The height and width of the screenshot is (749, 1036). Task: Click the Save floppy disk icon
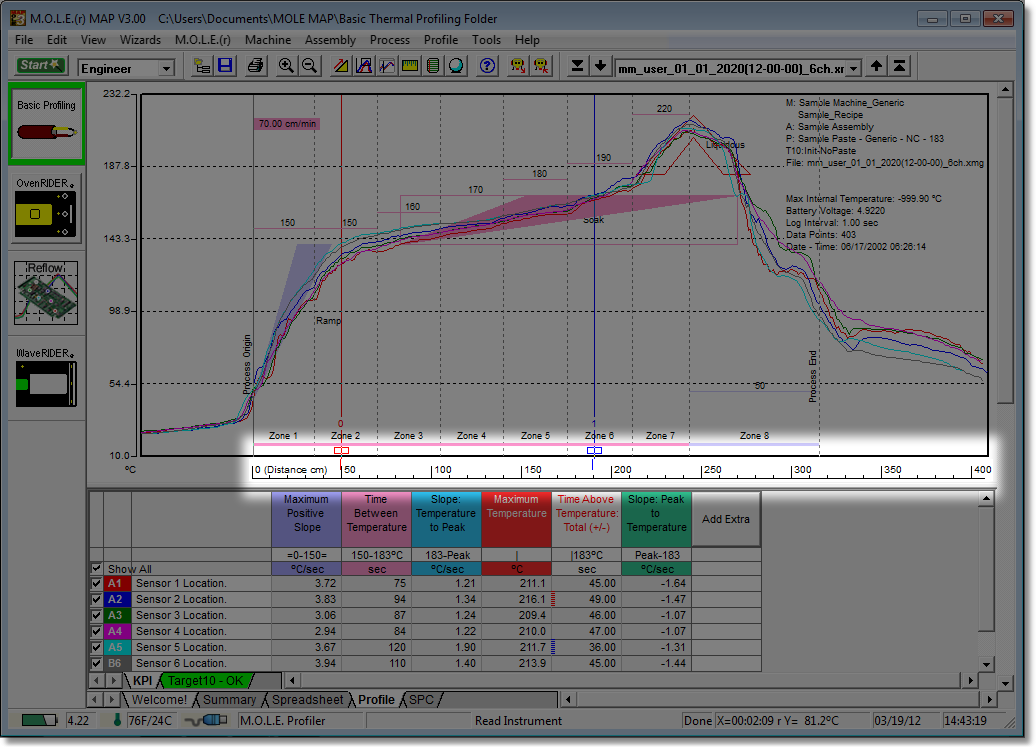click(225, 66)
